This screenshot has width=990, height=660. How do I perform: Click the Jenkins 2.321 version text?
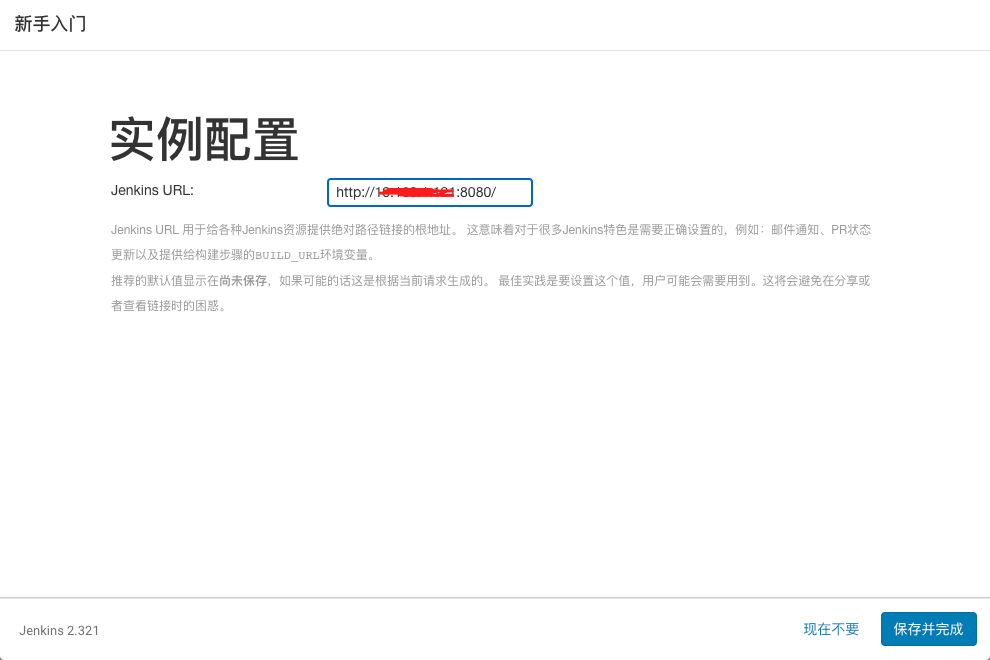[59, 630]
